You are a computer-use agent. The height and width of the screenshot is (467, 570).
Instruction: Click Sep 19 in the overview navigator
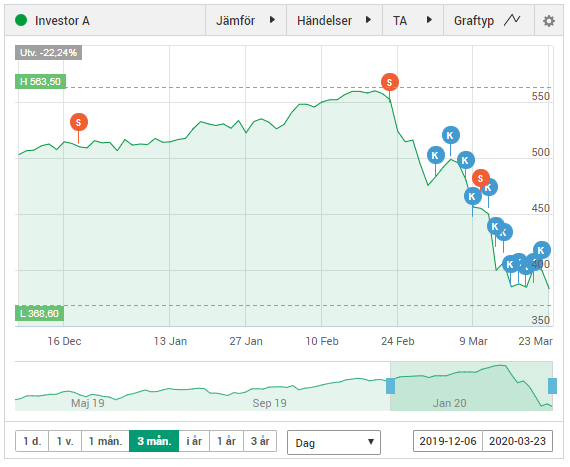coord(269,403)
